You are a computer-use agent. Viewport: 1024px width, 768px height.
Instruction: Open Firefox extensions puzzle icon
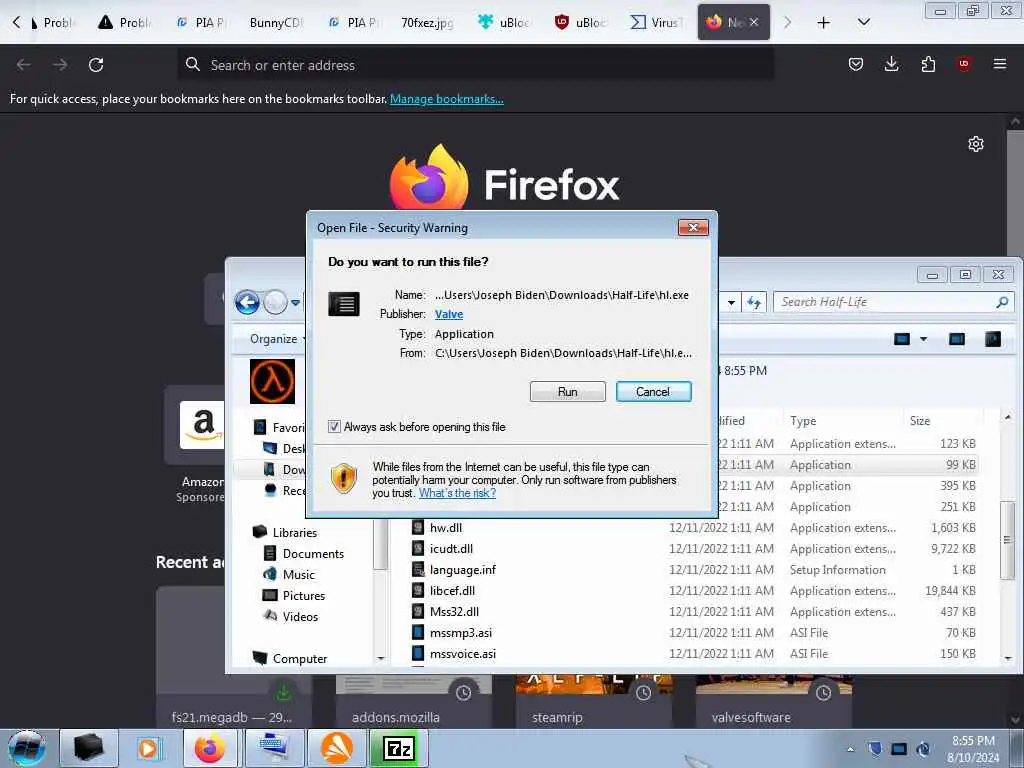[x=928, y=64]
